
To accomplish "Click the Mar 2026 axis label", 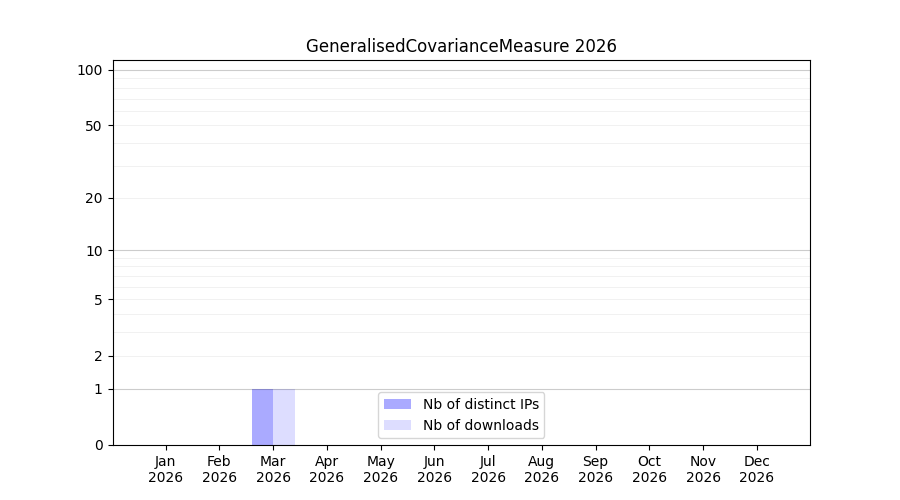I will pos(273,469).
